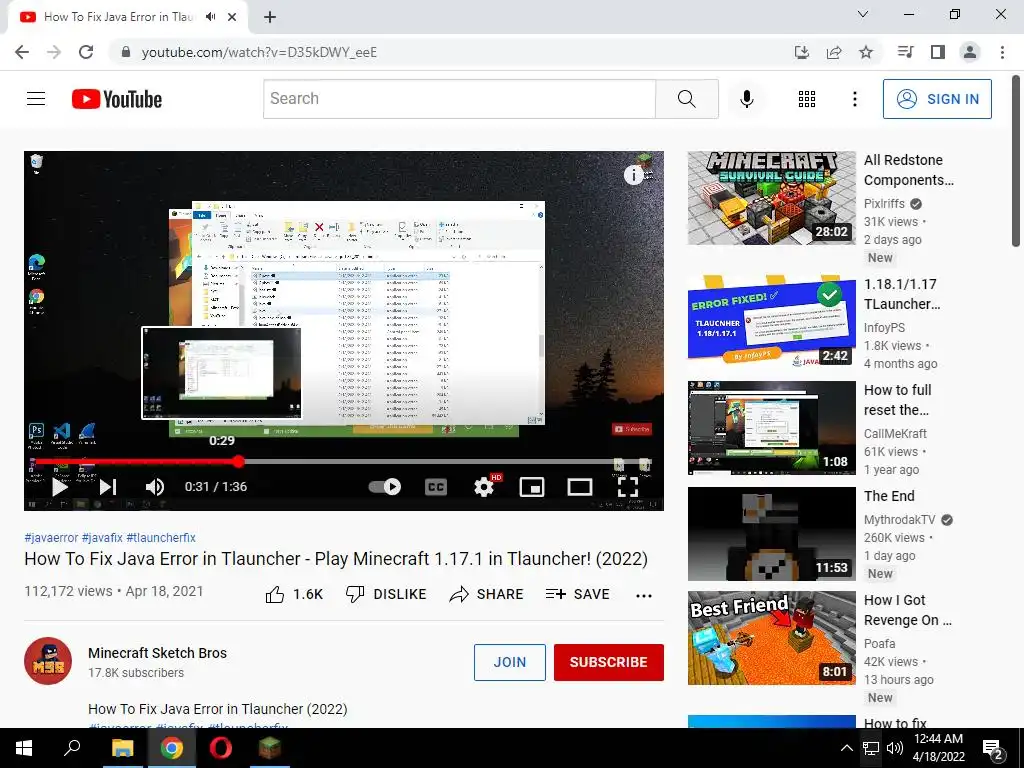The width and height of the screenshot is (1024, 768).
Task: Switch to miniplayer mode
Action: 532,487
